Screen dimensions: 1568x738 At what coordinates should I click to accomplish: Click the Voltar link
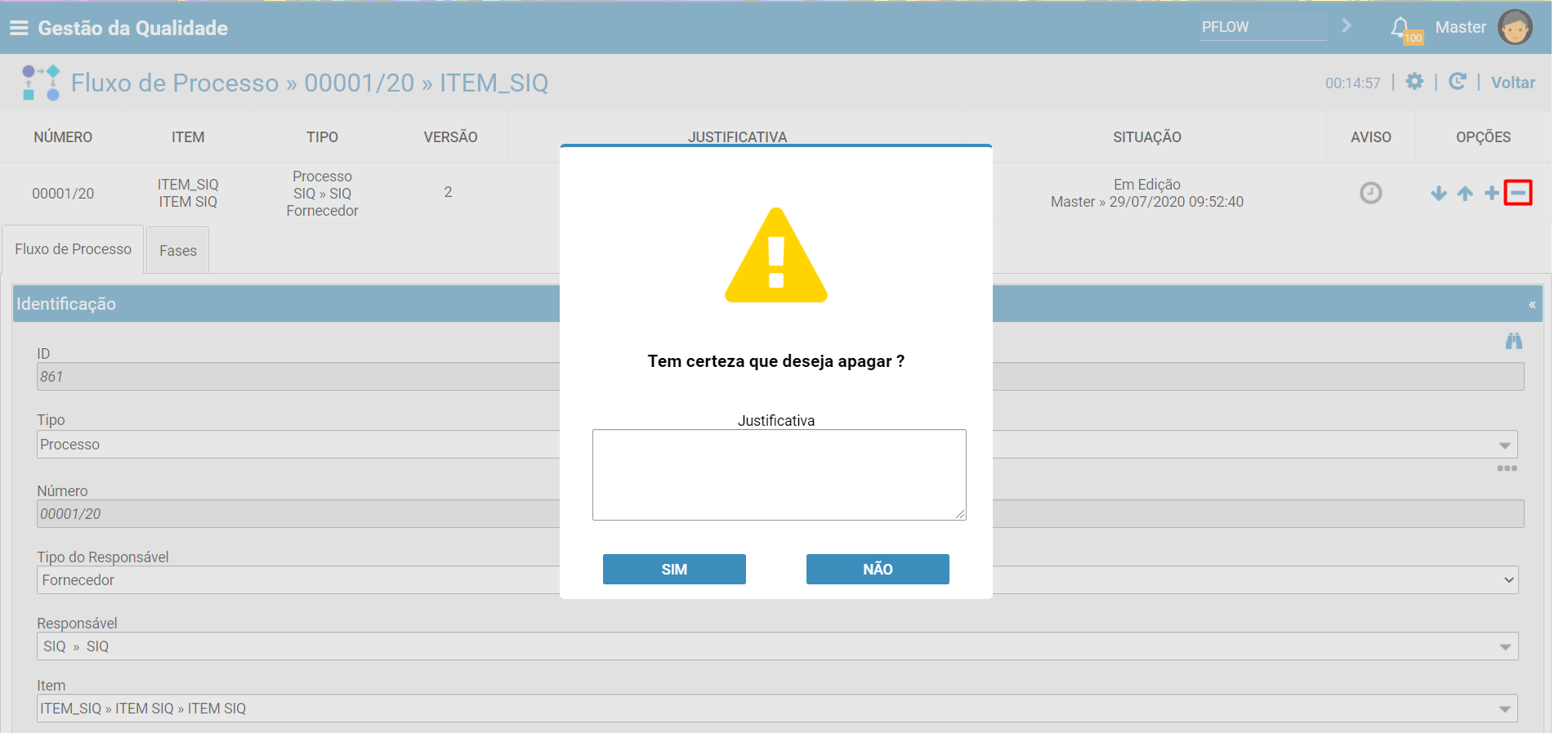tap(1512, 83)
